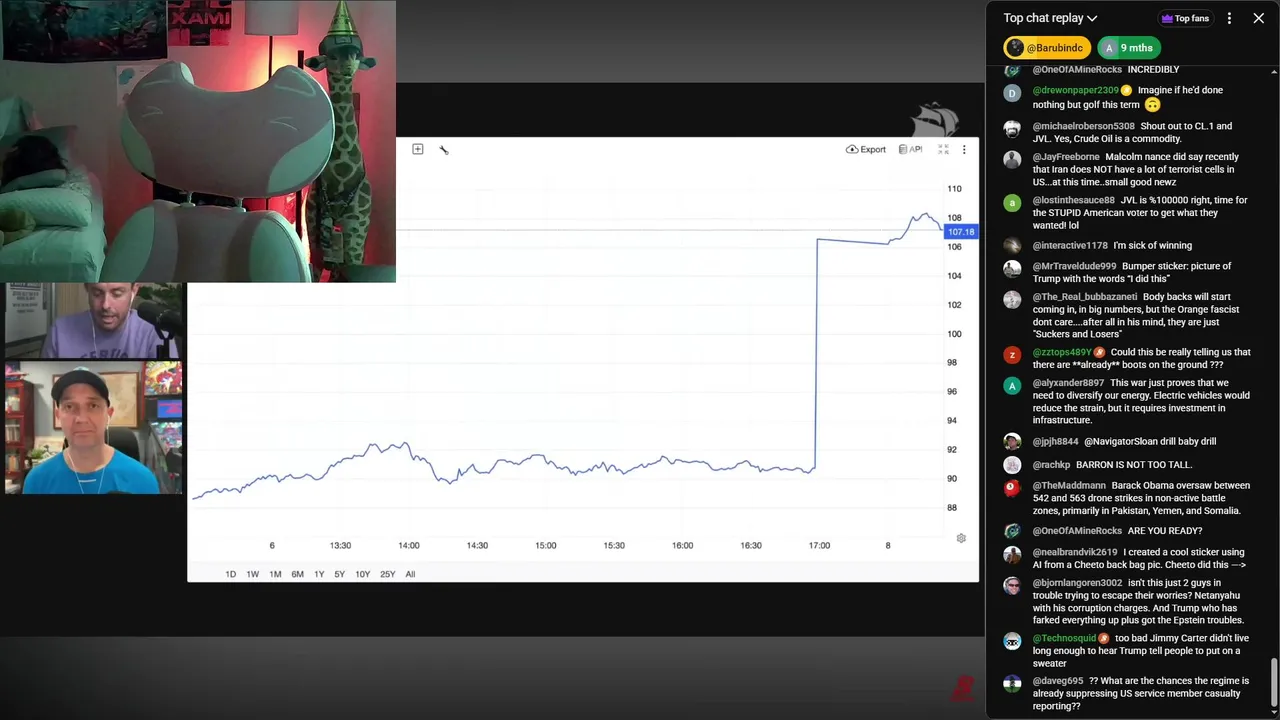Select the 1D time range

coord(231,574)
